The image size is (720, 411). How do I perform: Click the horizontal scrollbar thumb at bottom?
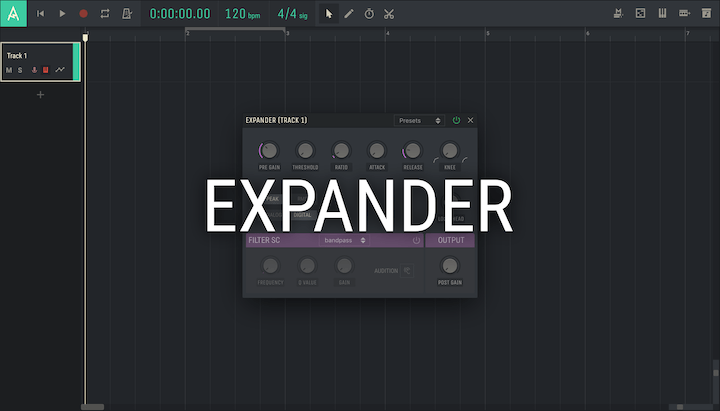pyautogui.click(x=93, y=407)
